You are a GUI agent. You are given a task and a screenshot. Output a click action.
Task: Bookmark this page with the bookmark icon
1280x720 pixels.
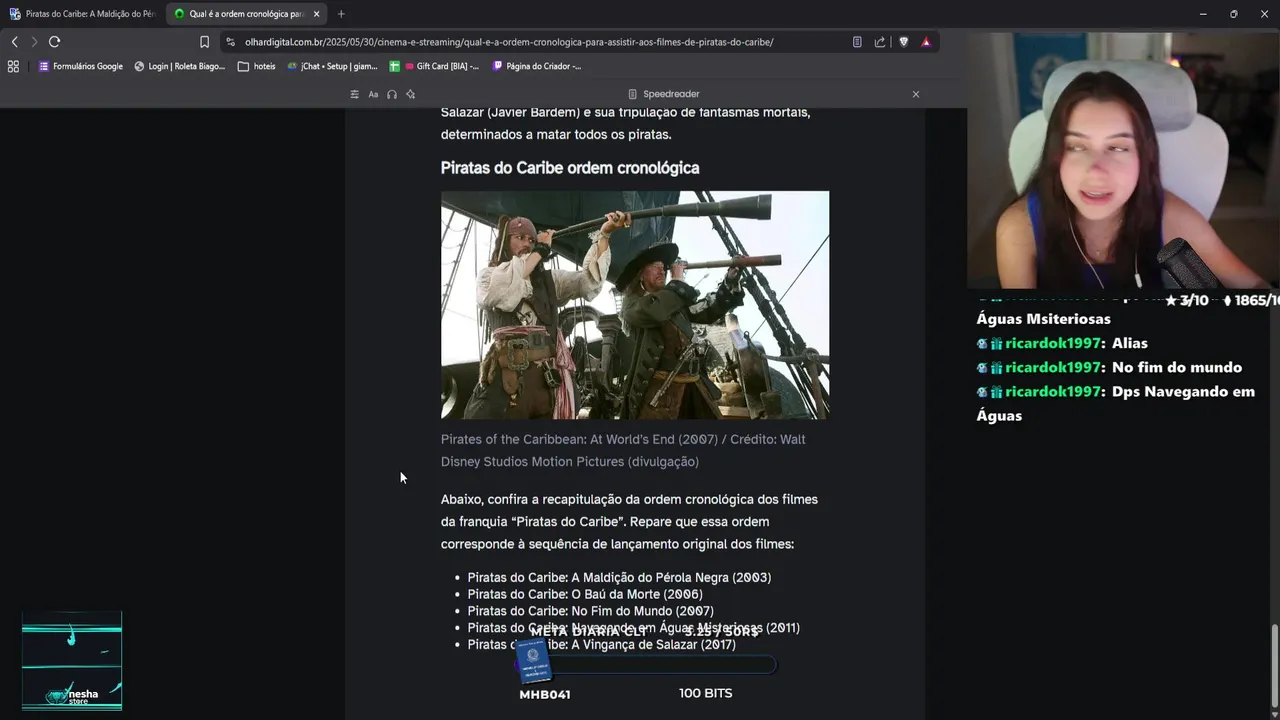click(204, 42)
